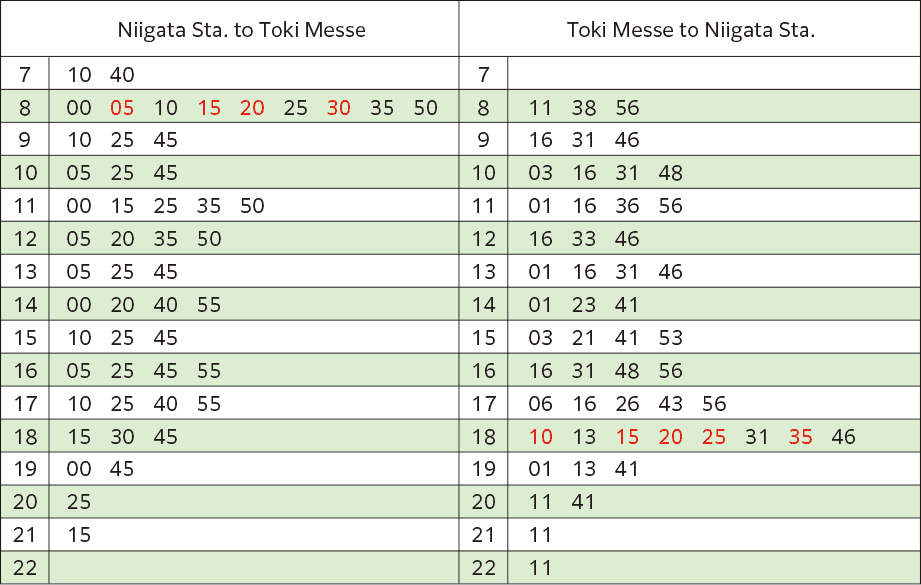Choose the 15:53 departure from Toki Messe
The width and height of the screenshot is (921, 585).
(x=670, y=338)
